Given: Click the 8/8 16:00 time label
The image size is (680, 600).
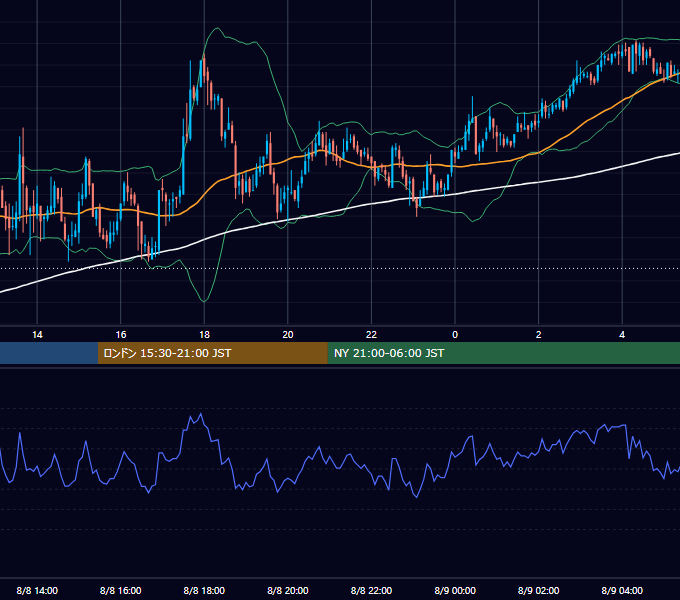Looking at the screenshot, I should 121,590.
